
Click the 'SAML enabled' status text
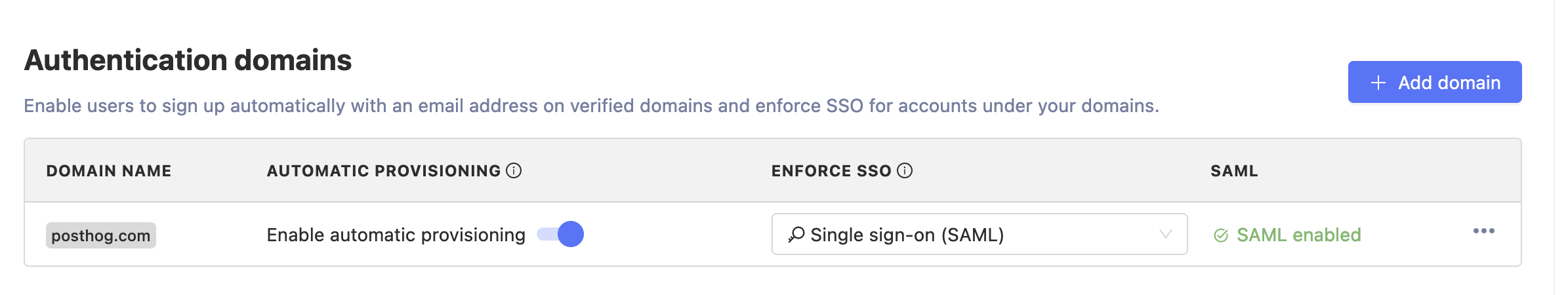pyautogui.click(x=1298, y=235)
